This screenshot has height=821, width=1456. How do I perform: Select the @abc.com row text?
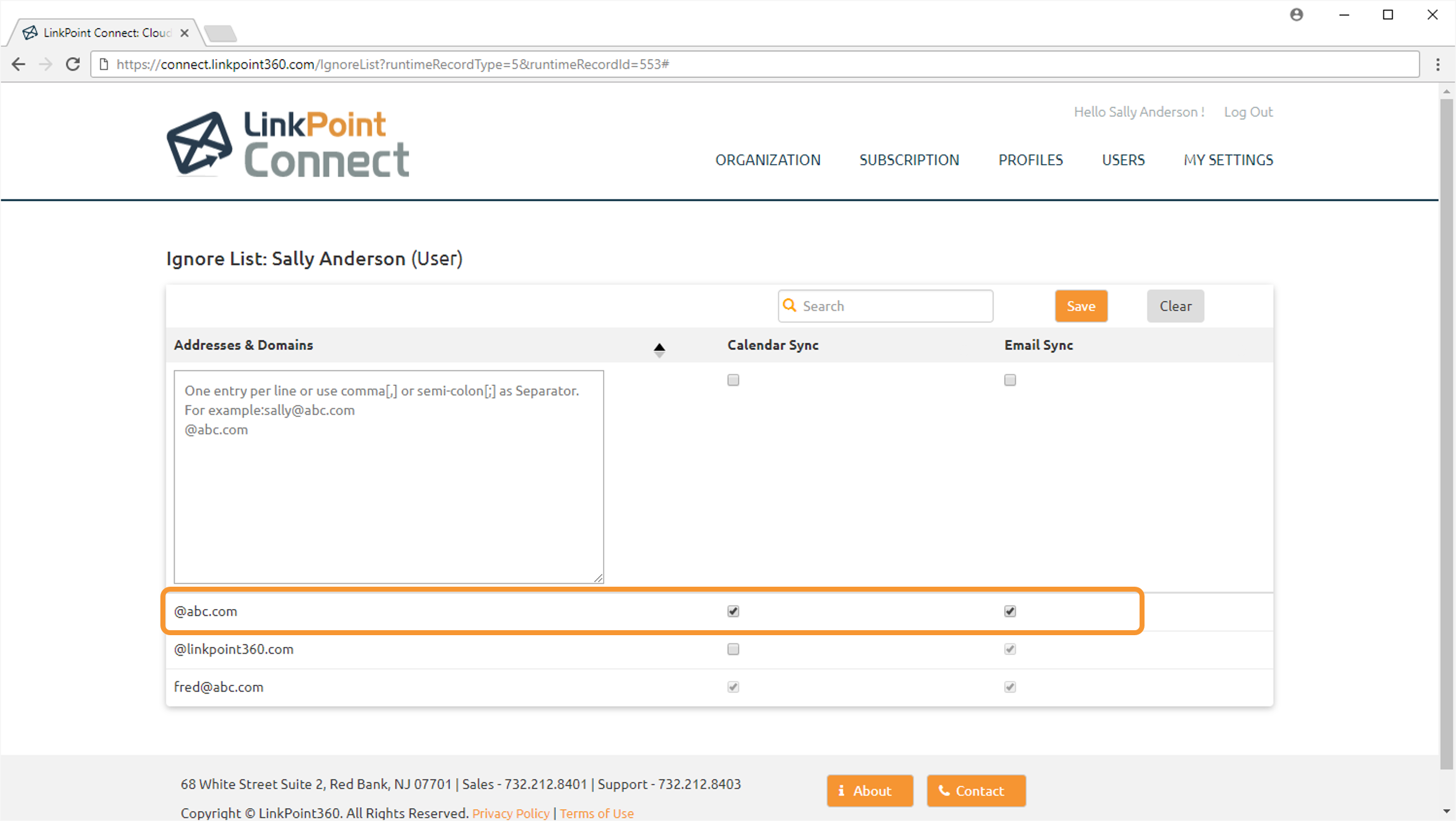tap(205, 611)
